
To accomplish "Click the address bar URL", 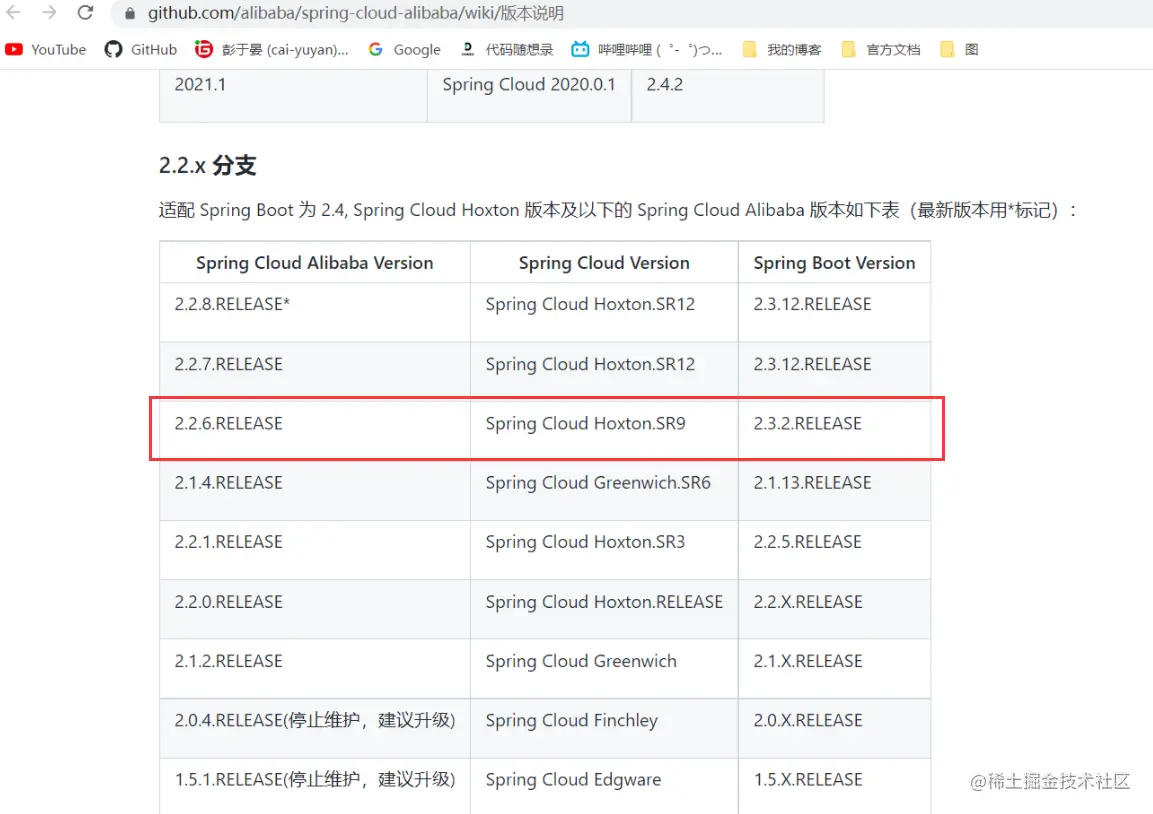I will [x=356, y=13].
